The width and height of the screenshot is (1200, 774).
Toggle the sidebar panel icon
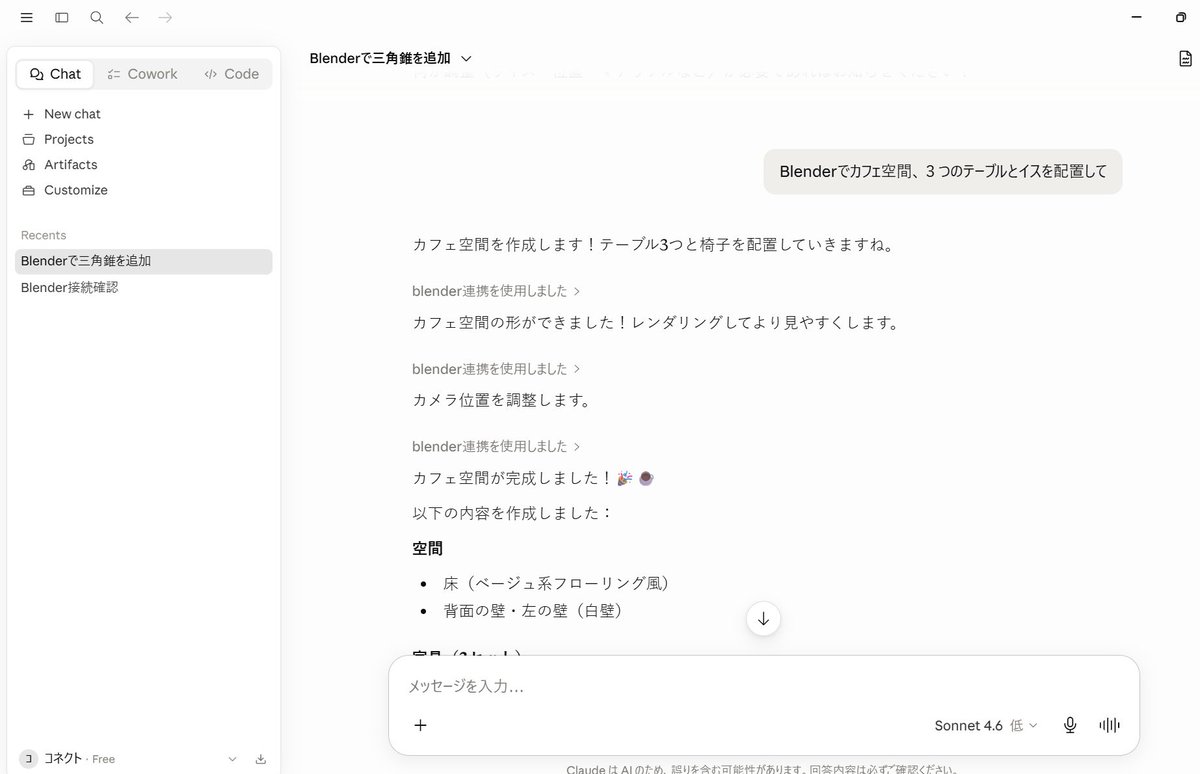point(62,18)
